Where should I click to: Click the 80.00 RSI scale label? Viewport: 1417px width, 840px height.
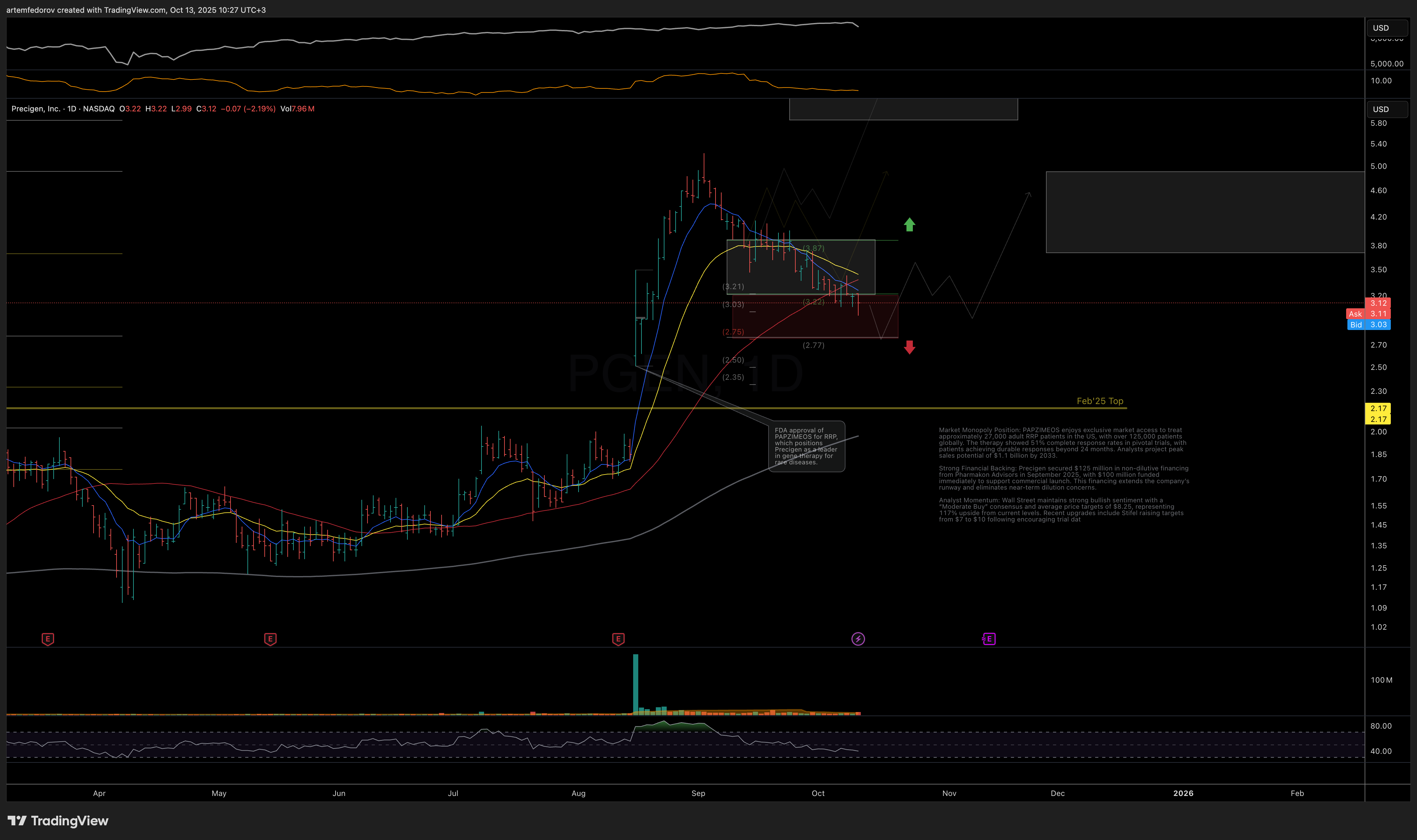pyautogui.click(x=1381, y=726)
